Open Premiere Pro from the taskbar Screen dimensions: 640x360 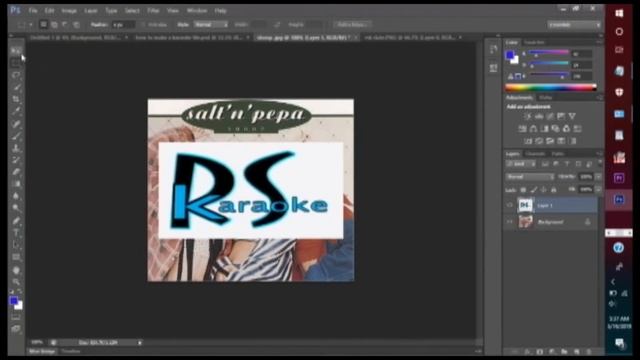pyautogui.click(x=619, y=178)
